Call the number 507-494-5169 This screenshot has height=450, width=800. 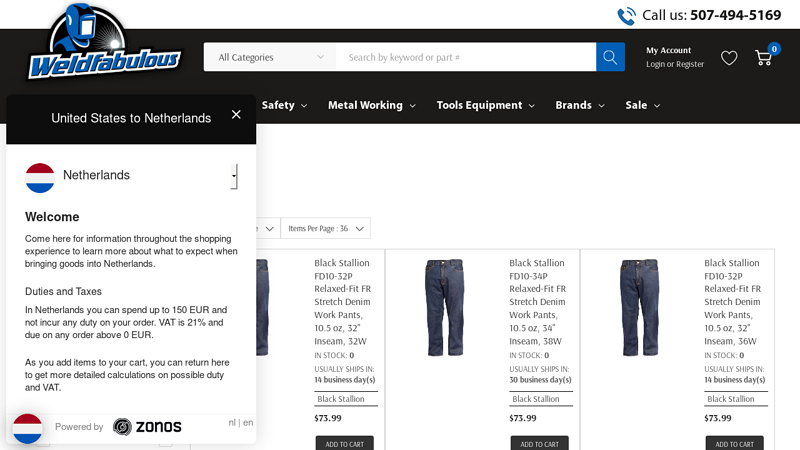pyautogui.click(x=735, y=15)
